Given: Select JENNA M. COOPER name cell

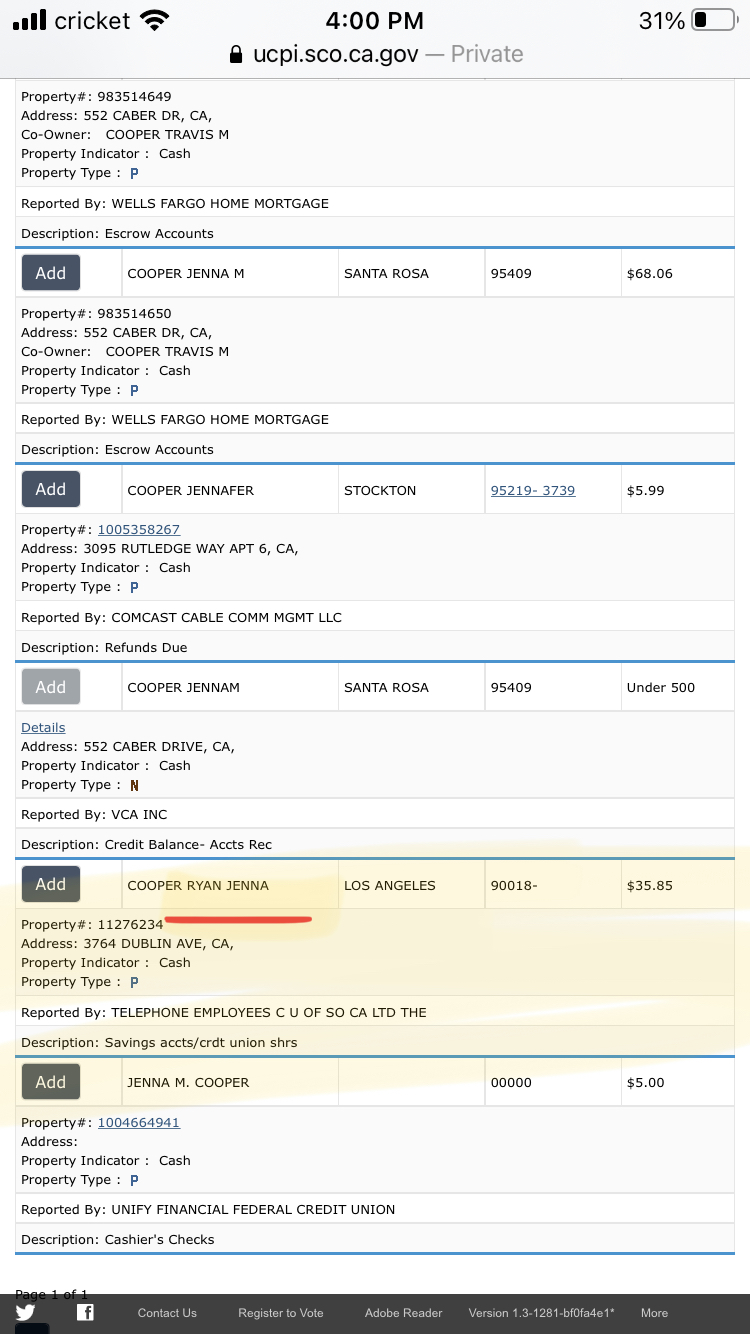Looking at the screenshot, I should pos(231,1082).
